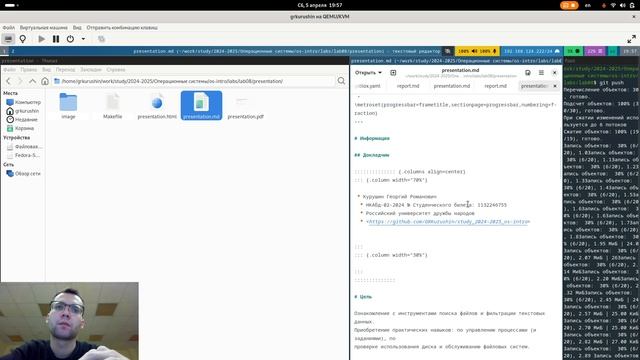Open Недавние in the places sidebar
The width and height of the screenshot is (640, 360).
coord(22,120)
